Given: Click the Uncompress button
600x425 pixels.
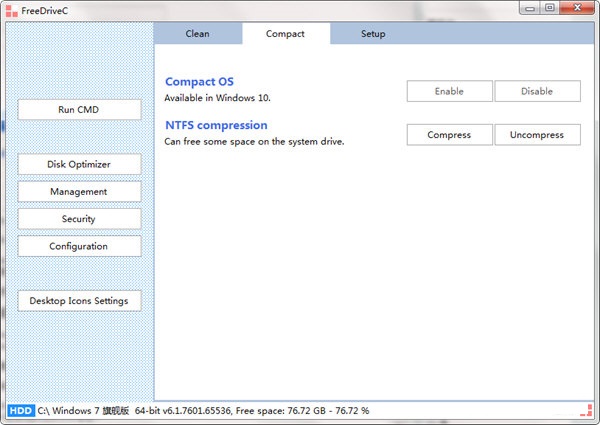Looking at the screenshot, I should pyautogui.click(x=537, y=135).
